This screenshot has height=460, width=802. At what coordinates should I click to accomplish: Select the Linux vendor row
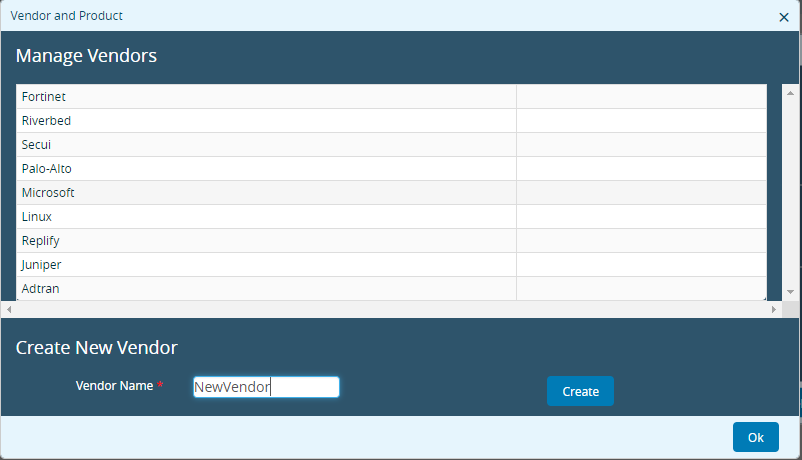(x=391, y=217)
